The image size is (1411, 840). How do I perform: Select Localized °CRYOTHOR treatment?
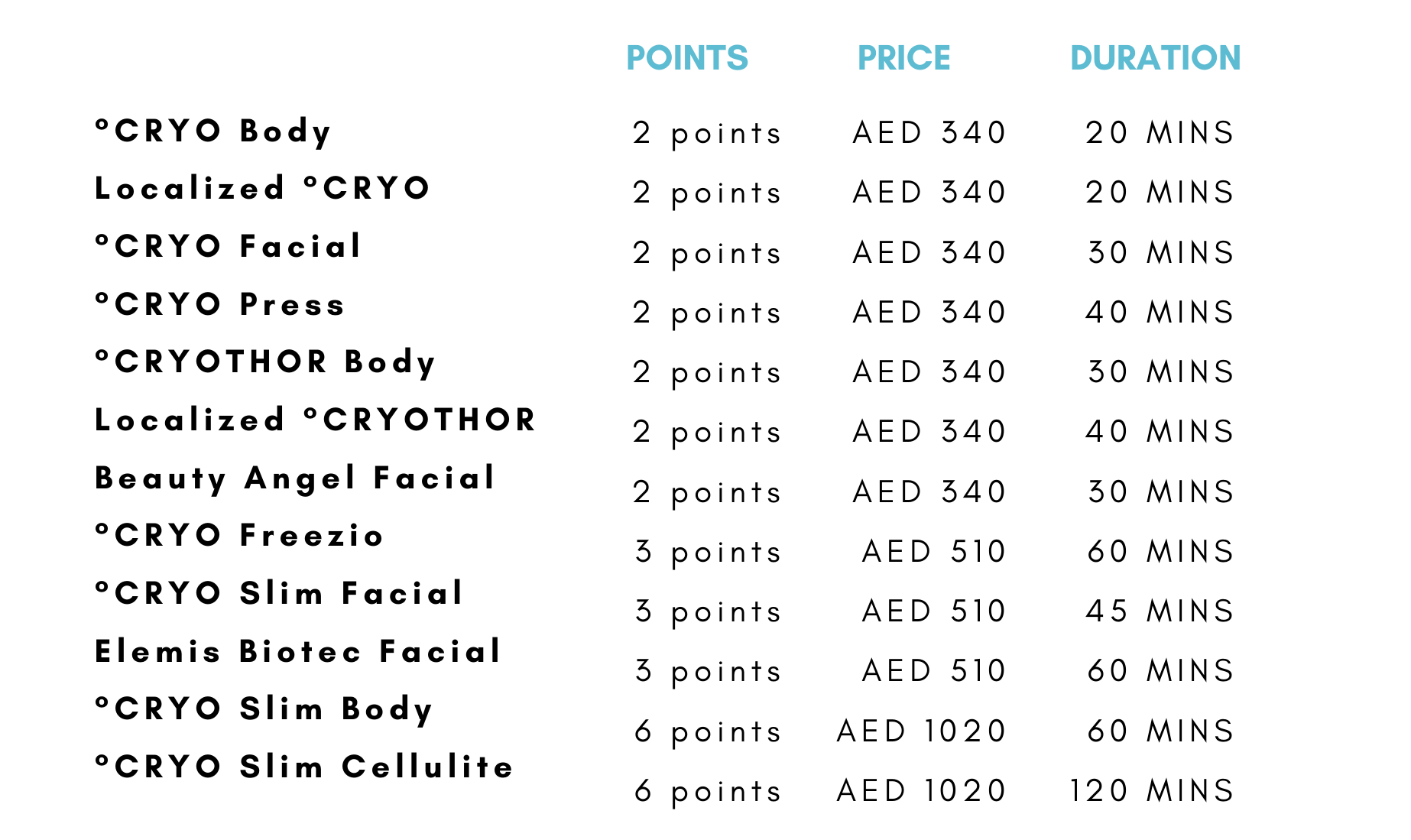pos(315,420)
